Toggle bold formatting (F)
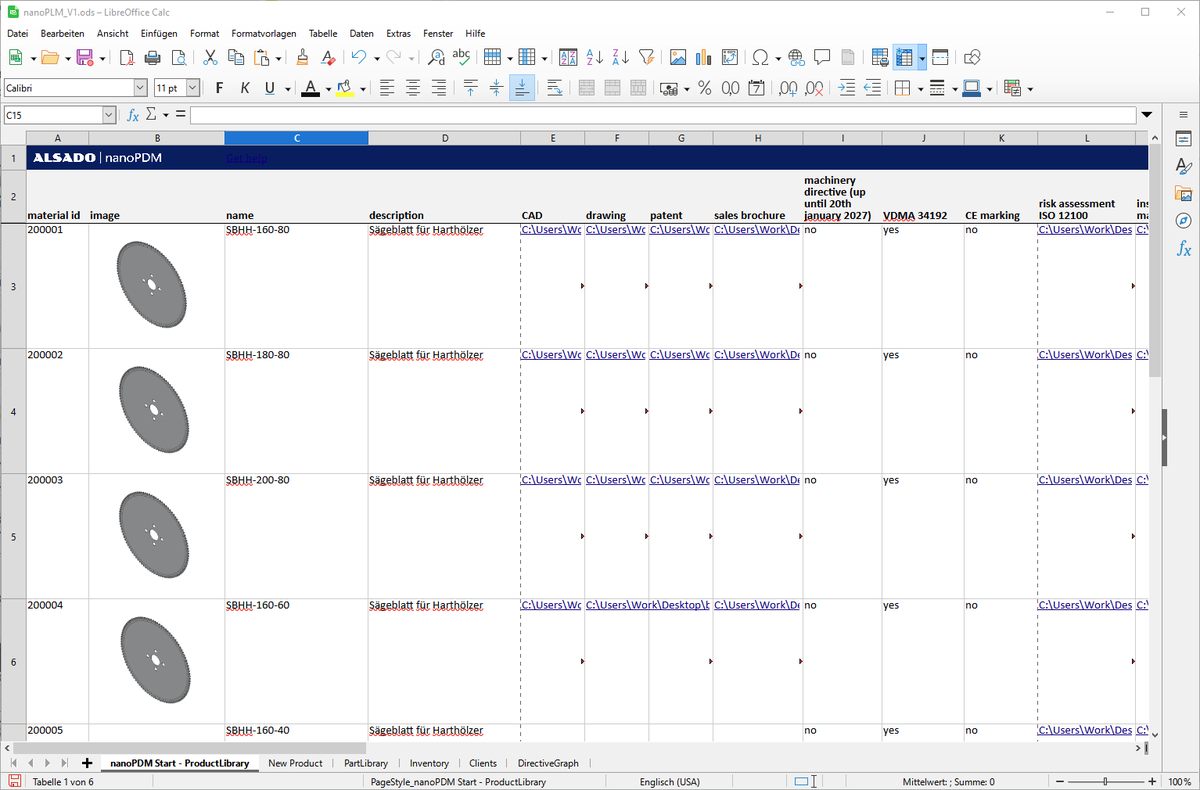Image resolution: width=1200 pixels, height=790 pixels. (x=220, y=88)
